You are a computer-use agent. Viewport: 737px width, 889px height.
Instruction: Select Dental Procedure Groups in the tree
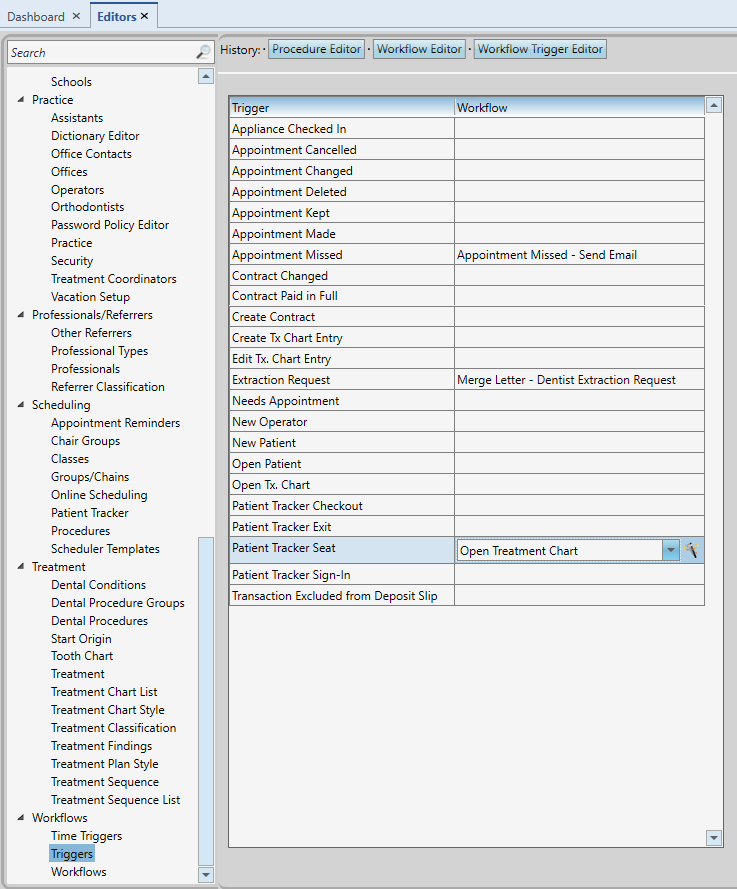point(117,603)
